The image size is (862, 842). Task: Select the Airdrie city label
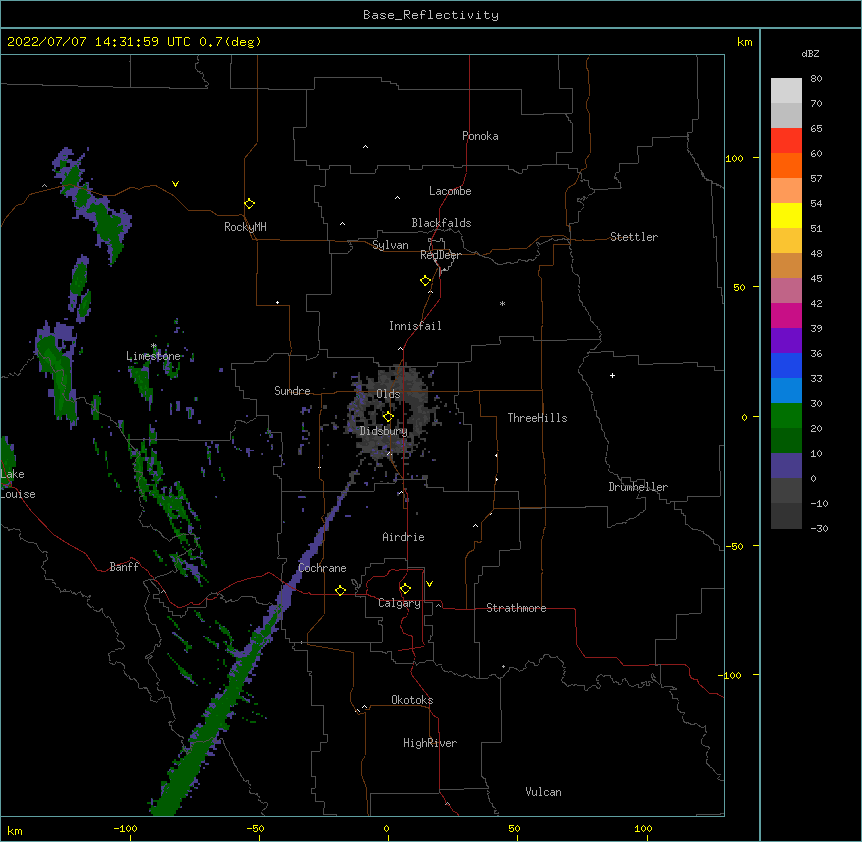point(403,537)
